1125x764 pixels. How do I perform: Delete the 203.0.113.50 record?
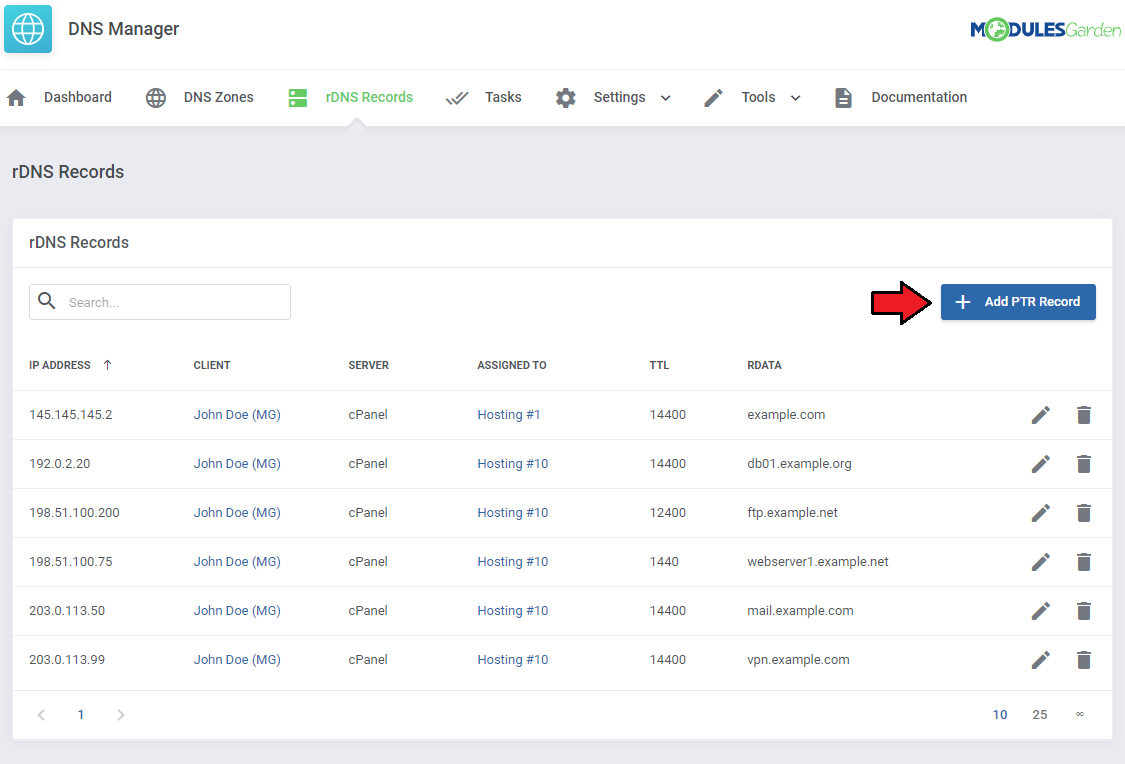click(x=1084, y=610)
